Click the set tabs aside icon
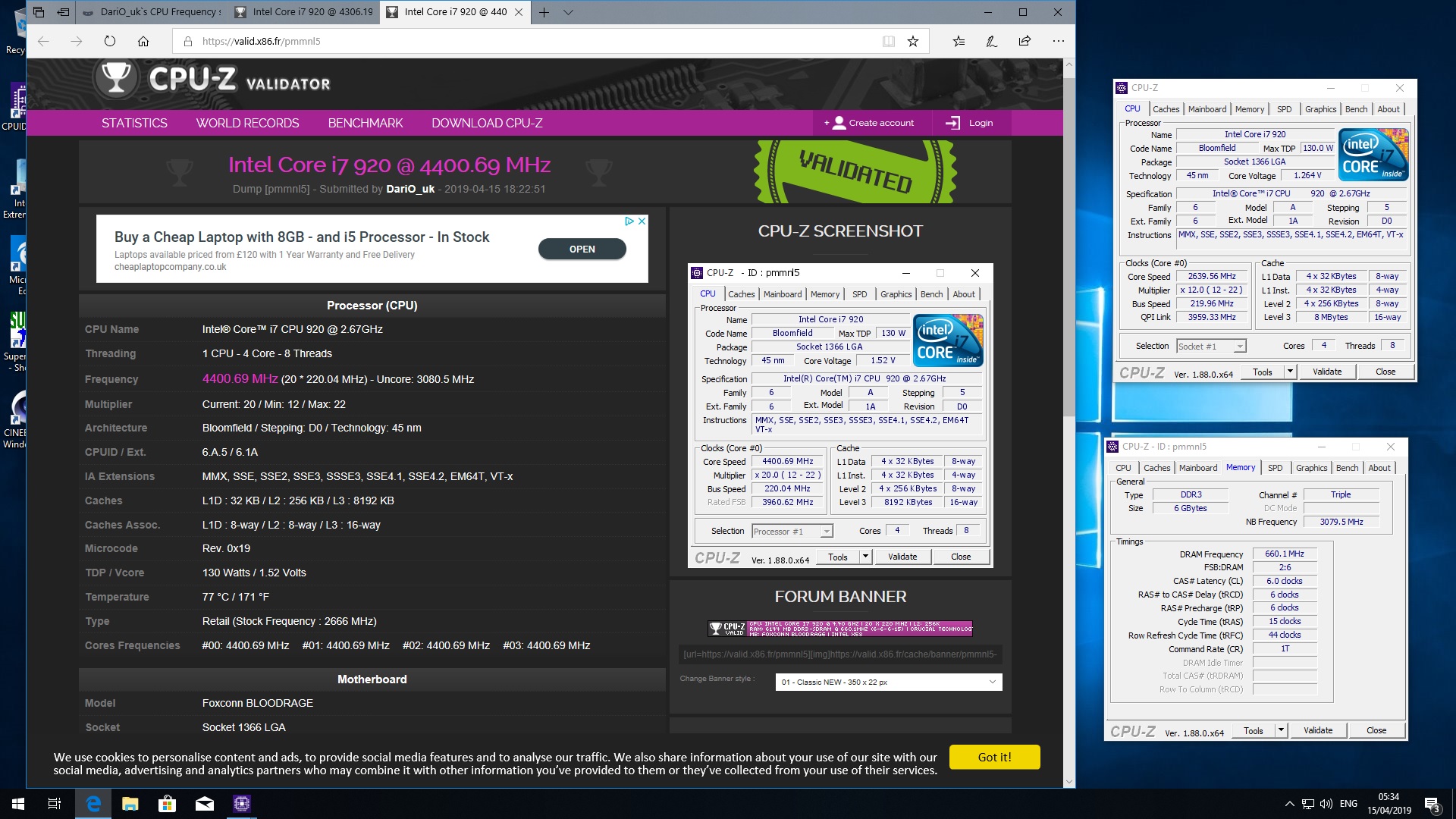 [x=64, y=12]
